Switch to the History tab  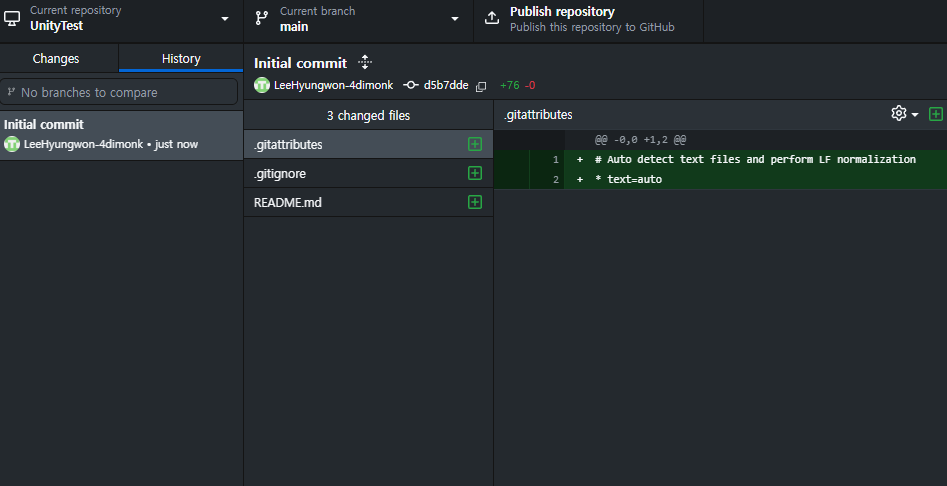(x=181, y=59)
